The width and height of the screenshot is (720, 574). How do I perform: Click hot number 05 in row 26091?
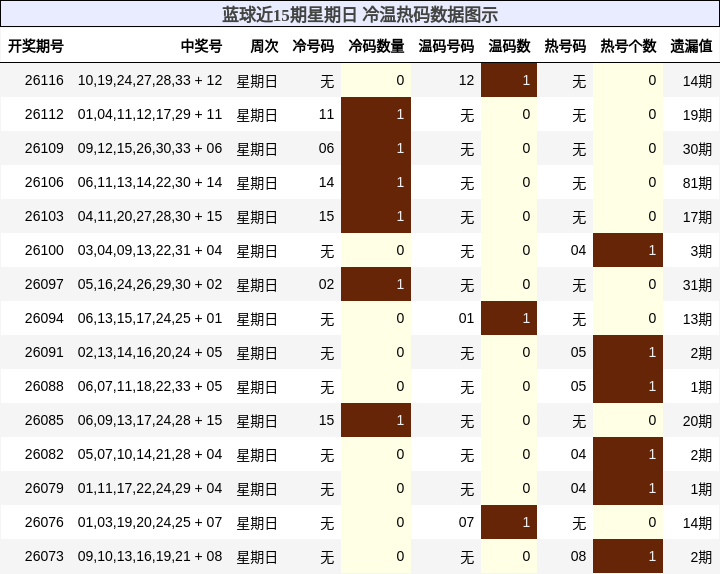tap(578, 352)
